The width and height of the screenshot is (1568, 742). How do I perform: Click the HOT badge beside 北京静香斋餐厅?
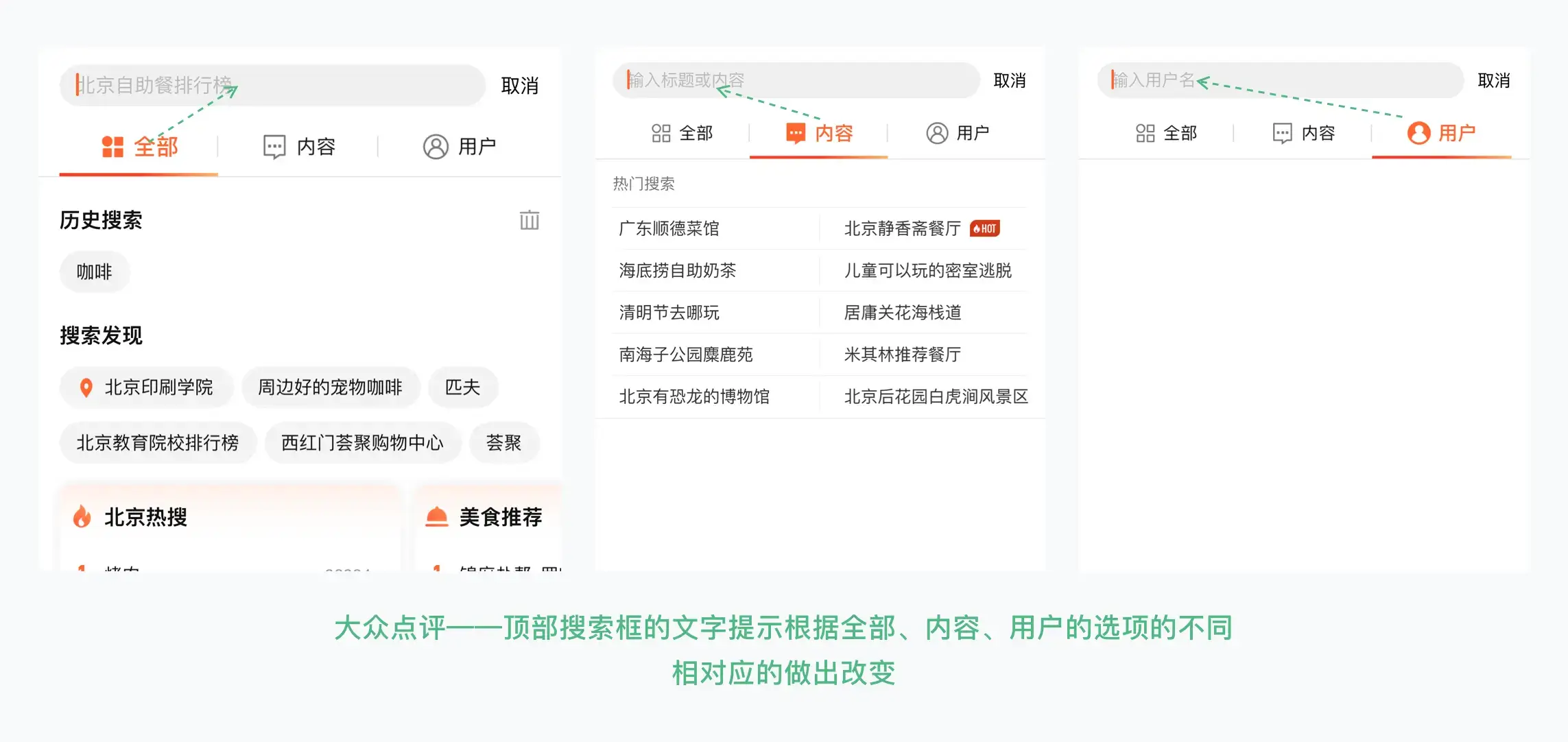pos(985,228)
